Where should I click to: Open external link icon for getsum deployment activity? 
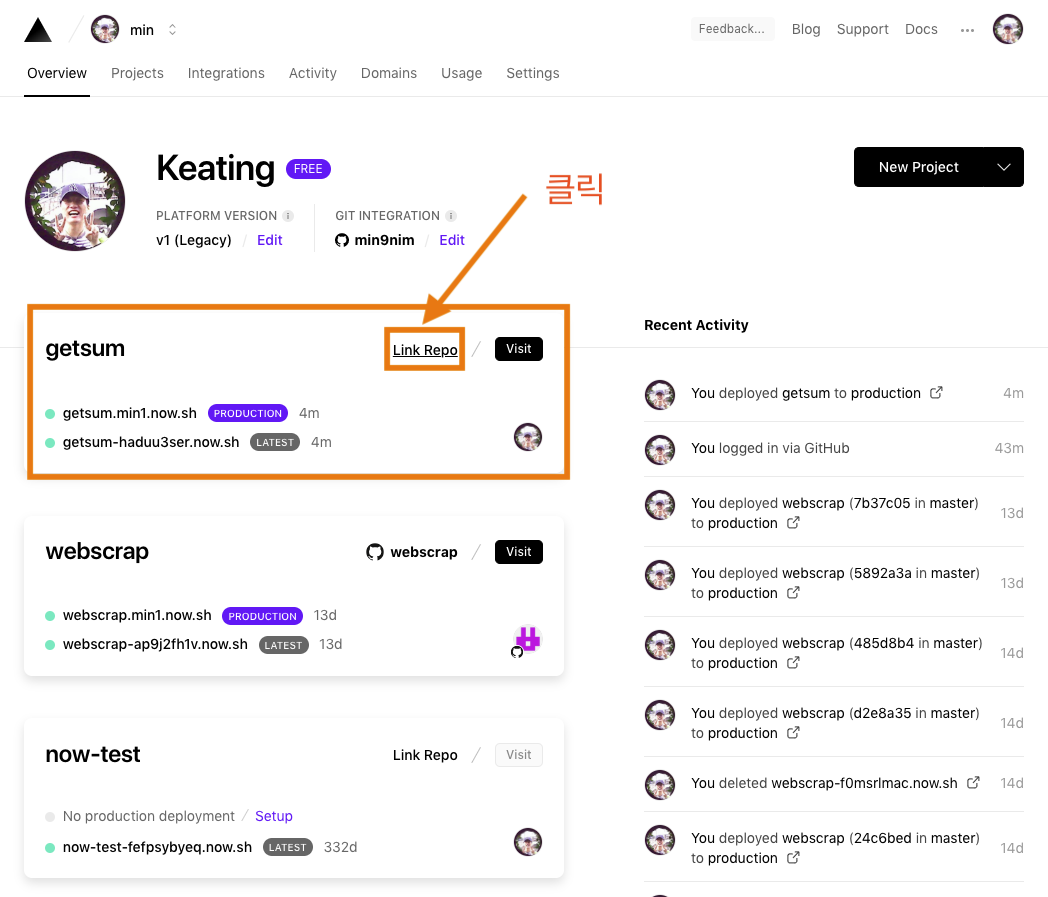pos(937,393)
